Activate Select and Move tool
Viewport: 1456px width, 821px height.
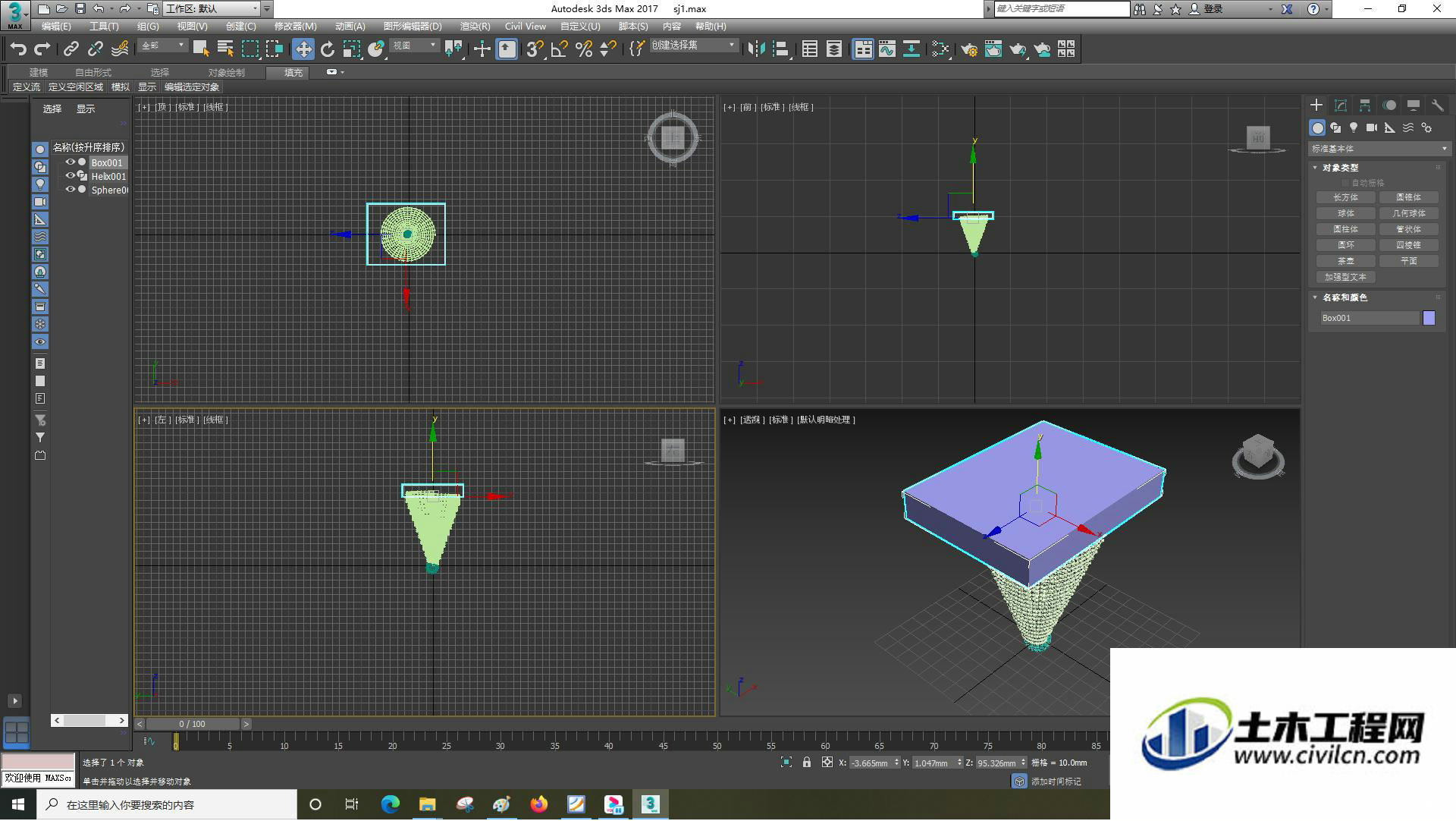(x=303, y=49)
